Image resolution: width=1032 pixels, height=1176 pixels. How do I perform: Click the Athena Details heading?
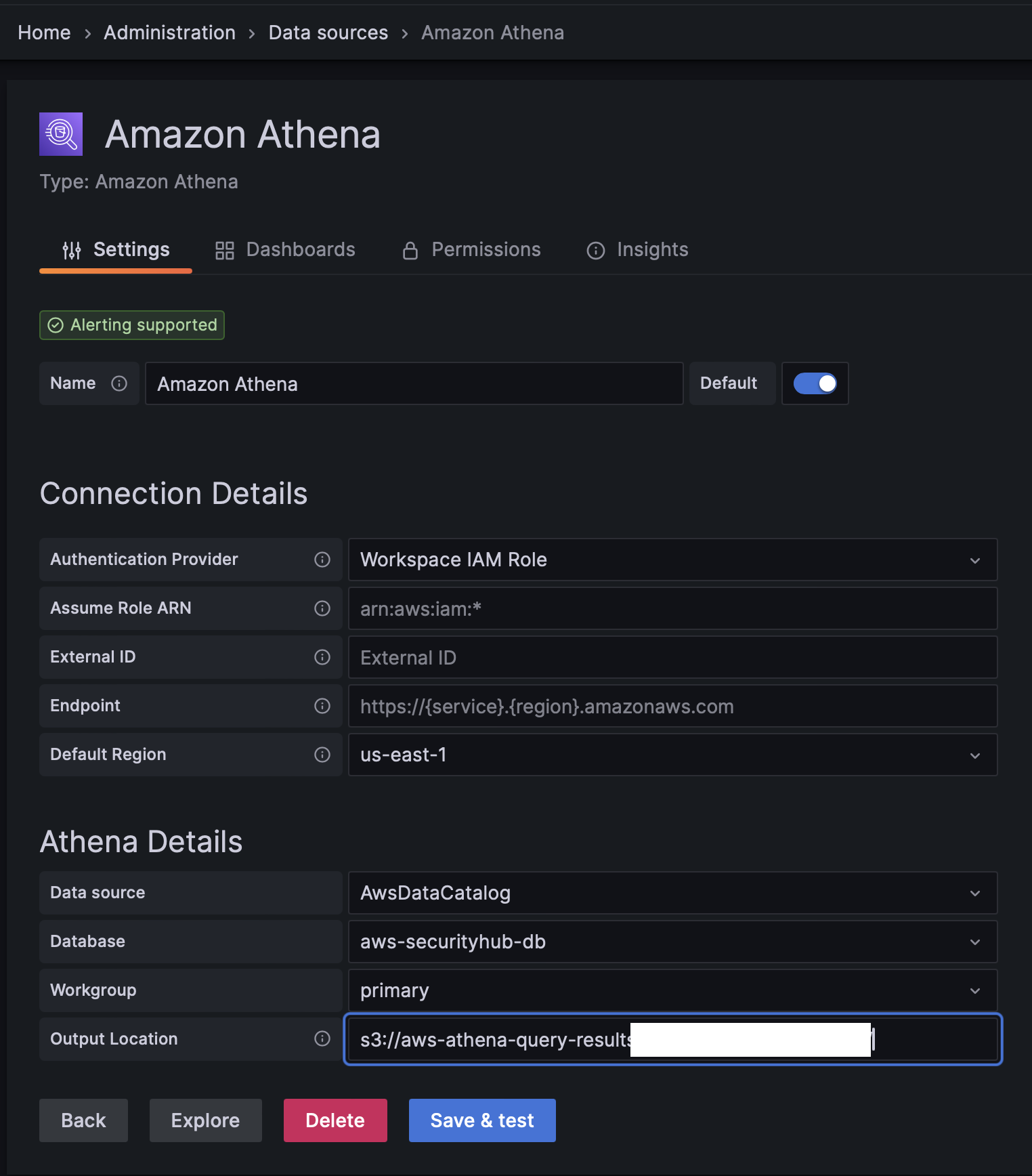pyautogui.click(x=142, y=841)
